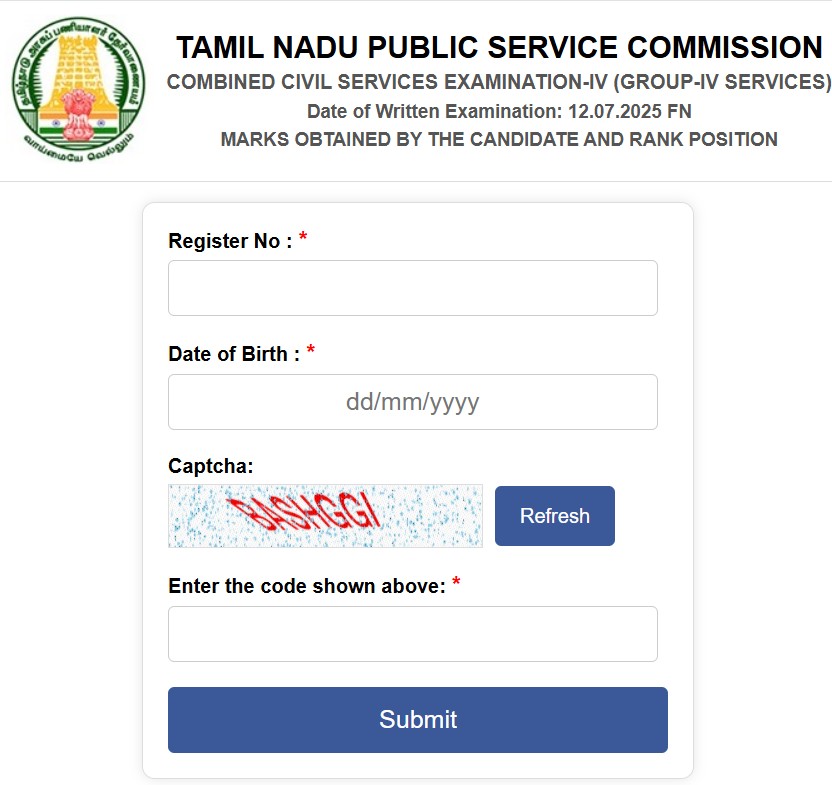Click the TNPSC emblem logo

coord(77,80)
